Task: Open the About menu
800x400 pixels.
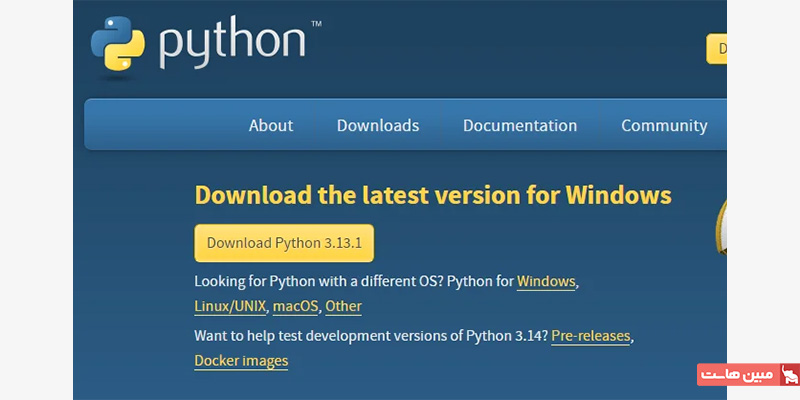Action: click(271, 126)
